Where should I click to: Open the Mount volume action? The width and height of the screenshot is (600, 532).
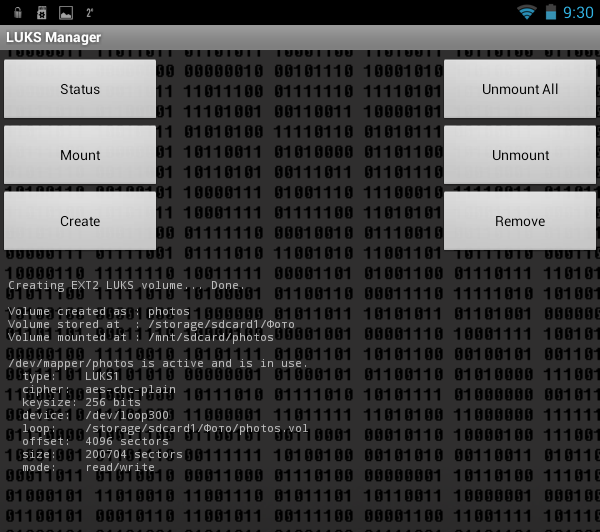[80, 155]
